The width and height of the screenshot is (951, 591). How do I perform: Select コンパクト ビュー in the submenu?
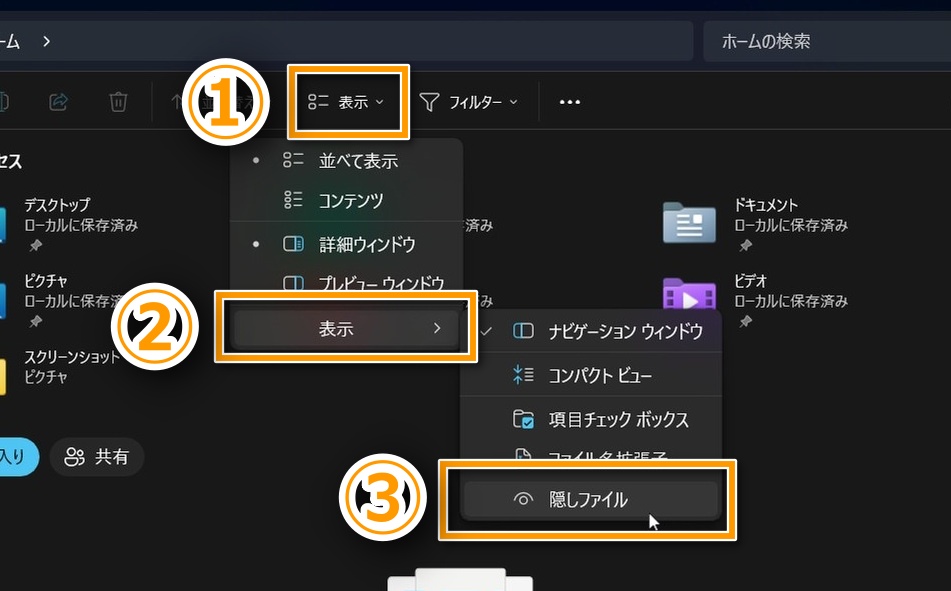599,375
